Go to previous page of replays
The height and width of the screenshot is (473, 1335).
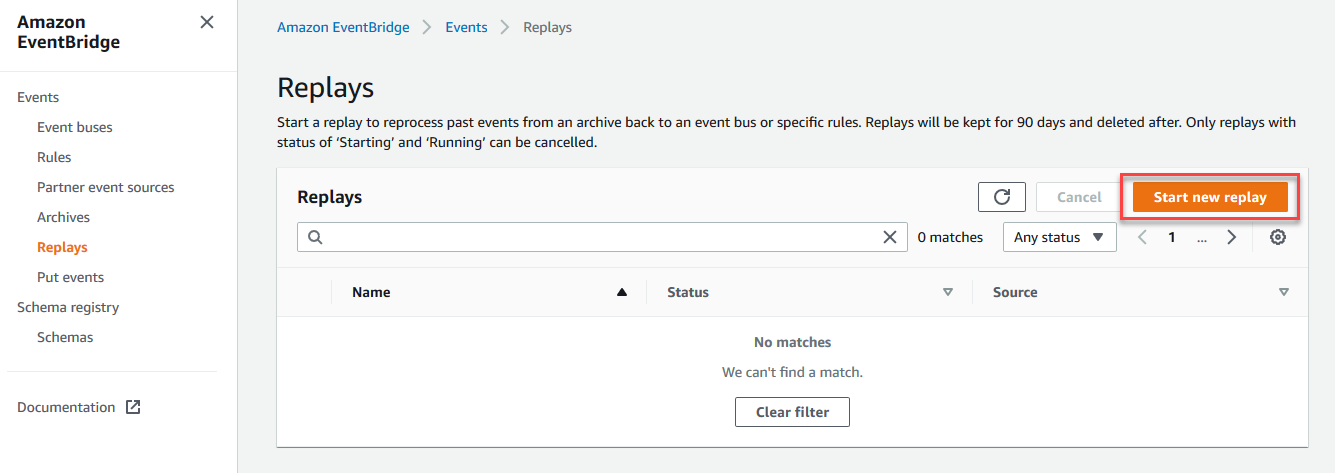pos(1142,237)
